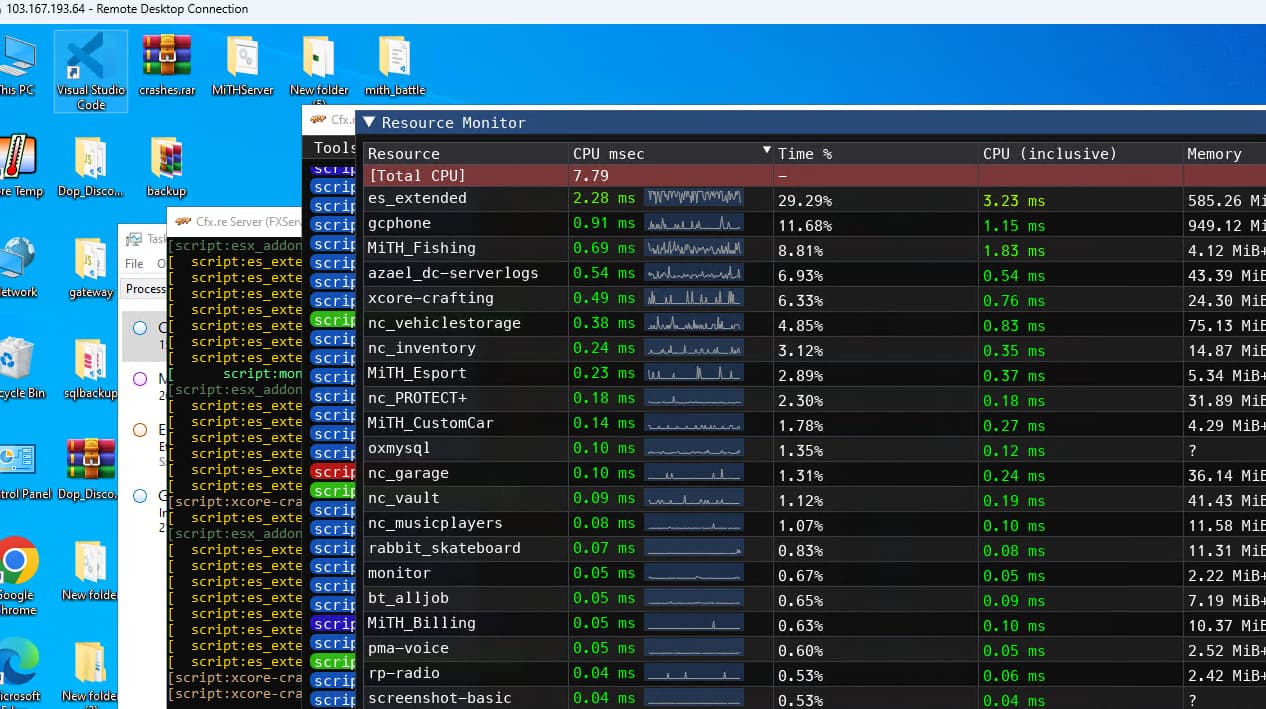Select the Dop_Disco RAR archive beside Control Panel
Screen dimensions: 1266x709
90,470
